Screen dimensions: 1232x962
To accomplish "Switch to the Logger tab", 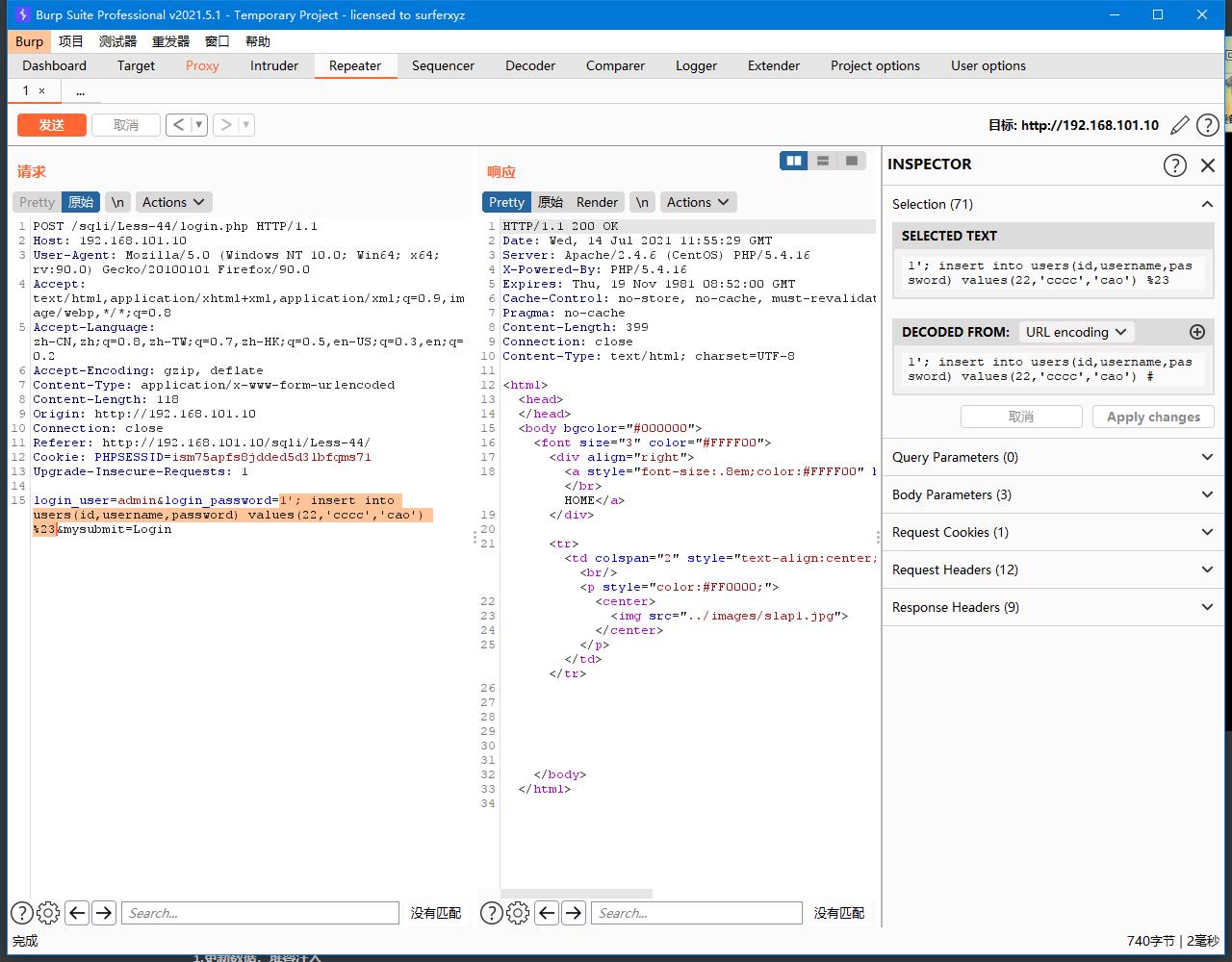I will tap(696, 65).
